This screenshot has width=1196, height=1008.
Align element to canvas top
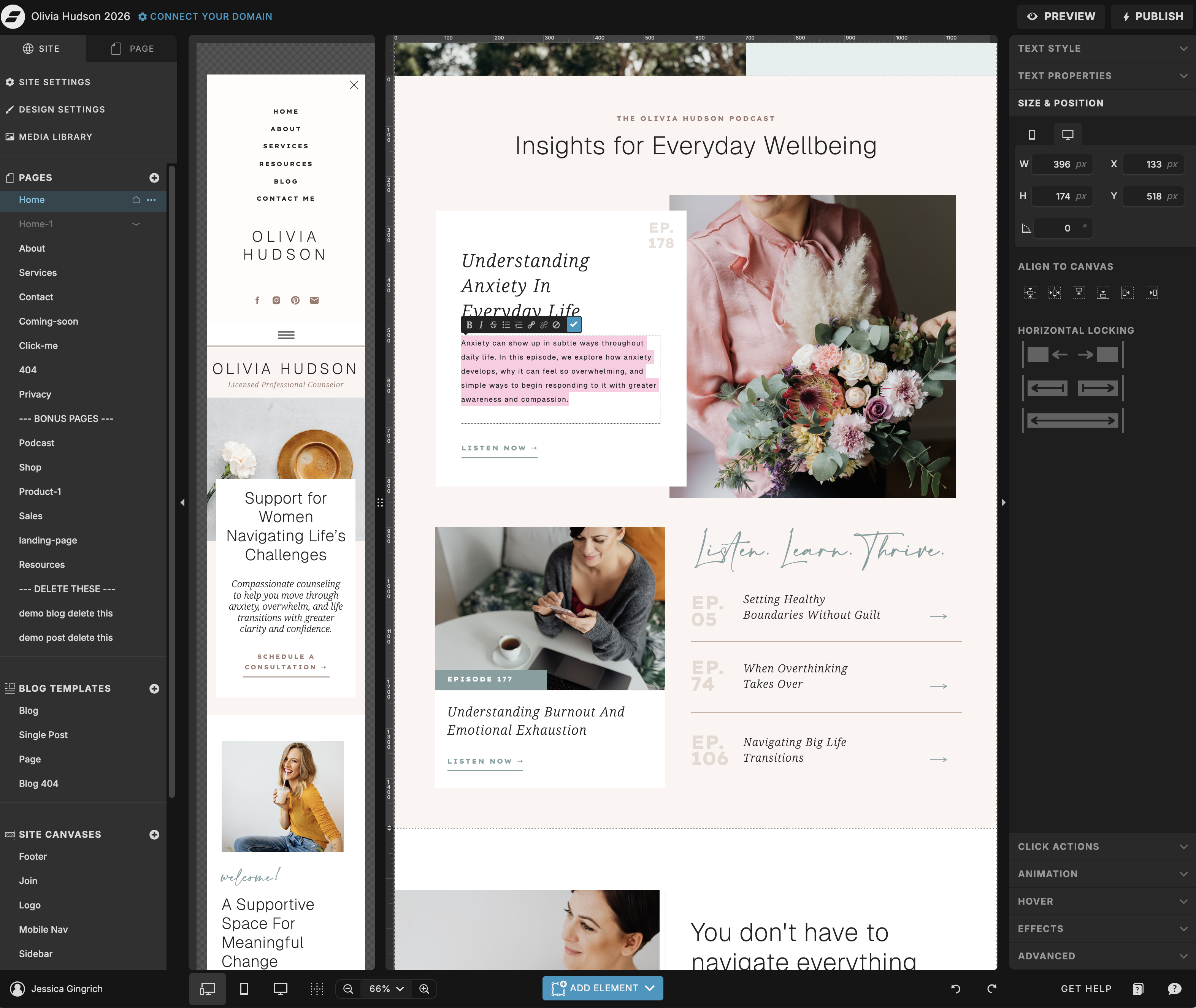[x=1078, y=293]
